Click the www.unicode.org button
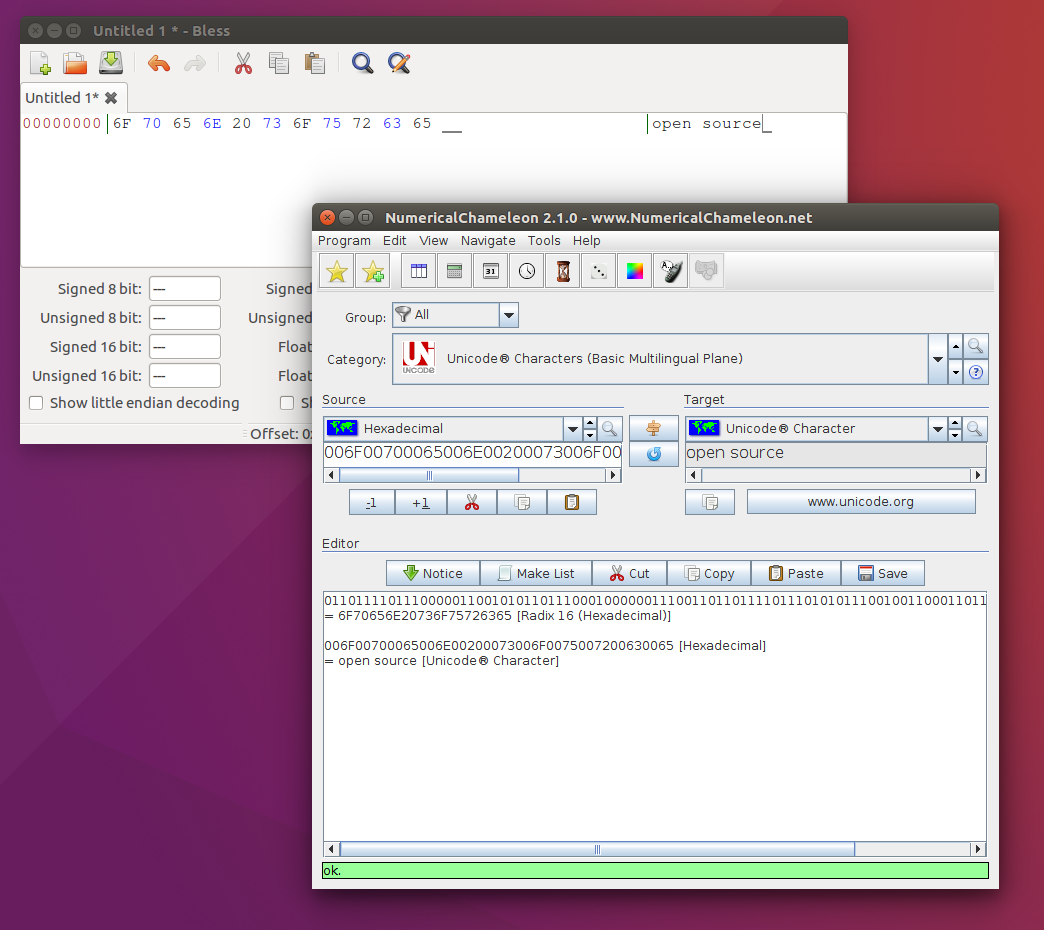1044x930 pixels. click(x=861, y=502)
